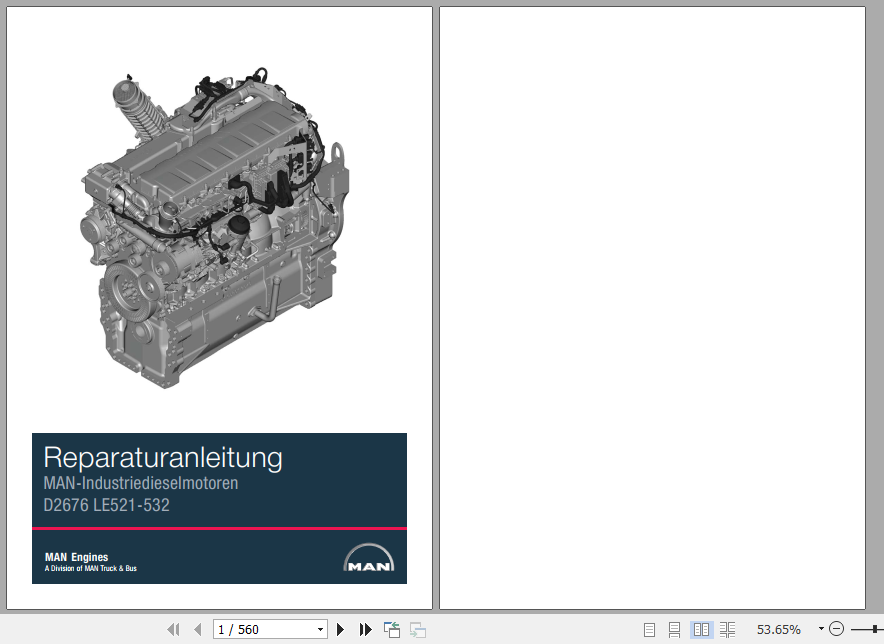The image size is (884, 644).
Task: Go to the previous page
Action: pos(197,629)
